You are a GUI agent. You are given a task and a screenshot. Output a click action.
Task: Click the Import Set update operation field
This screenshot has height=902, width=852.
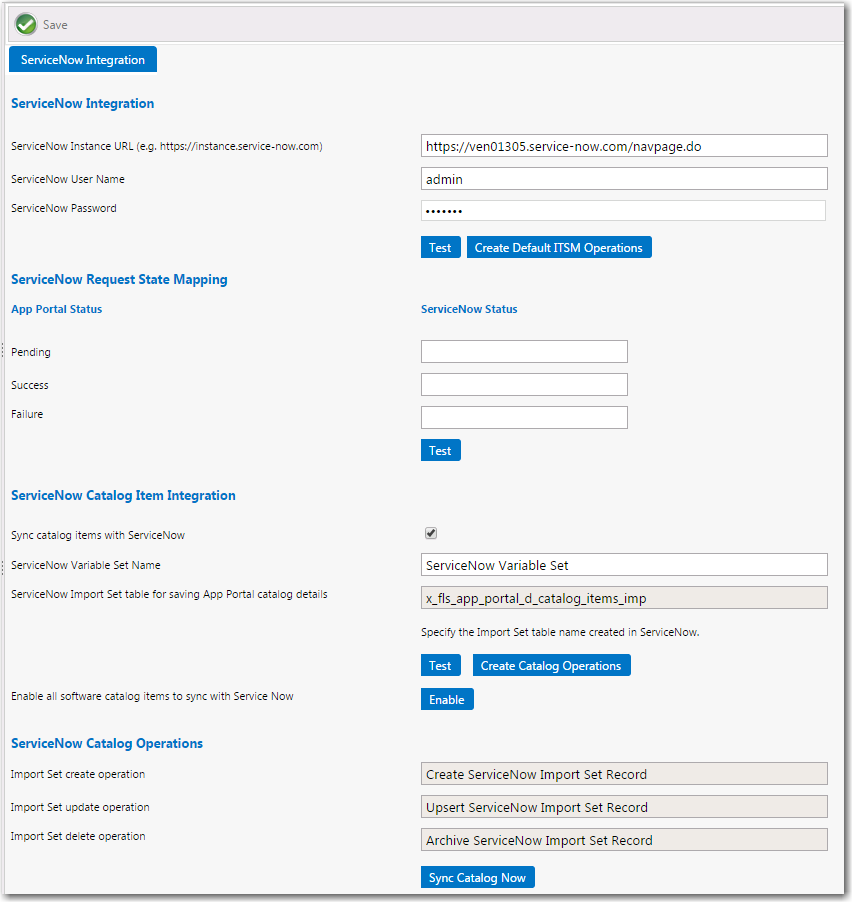click(624, 807)
